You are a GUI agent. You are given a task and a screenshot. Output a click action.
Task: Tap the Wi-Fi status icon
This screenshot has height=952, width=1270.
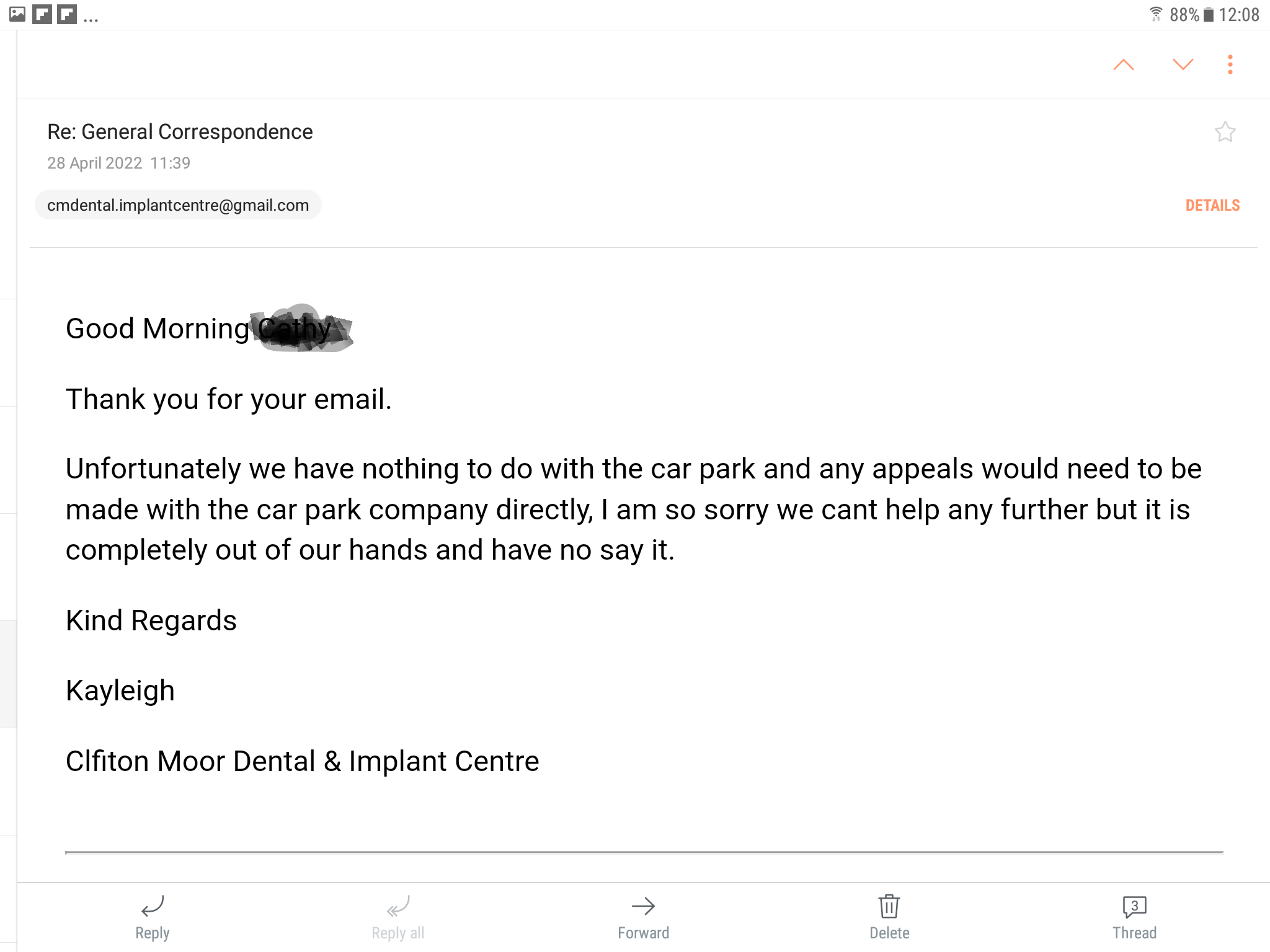(x=1156, y=14)
